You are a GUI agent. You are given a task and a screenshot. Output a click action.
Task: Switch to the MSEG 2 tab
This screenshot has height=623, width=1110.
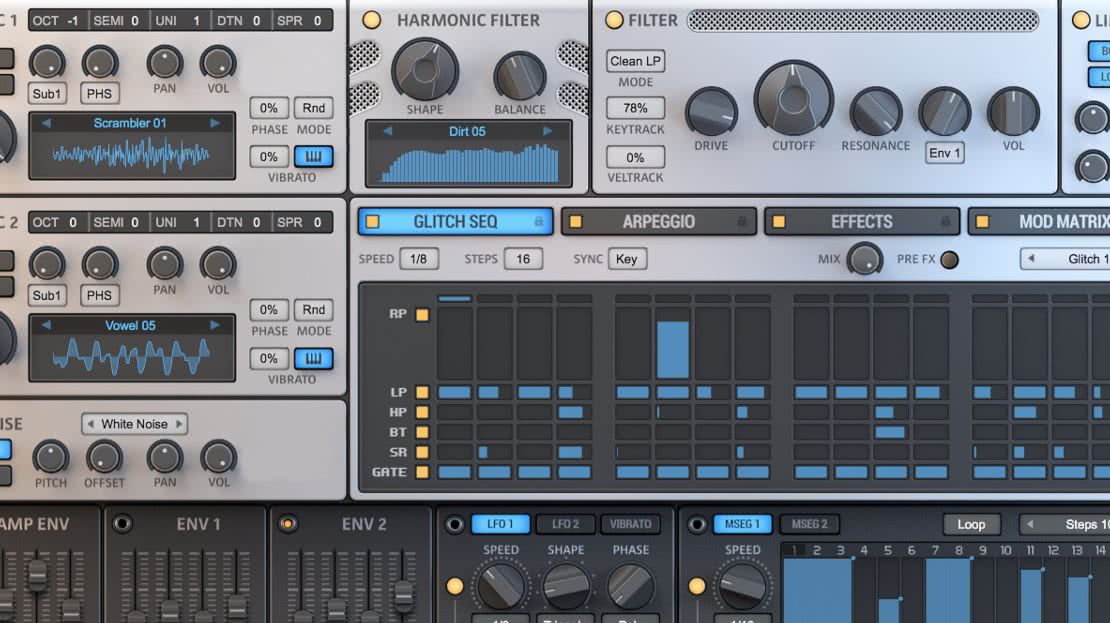pos(809,524)
